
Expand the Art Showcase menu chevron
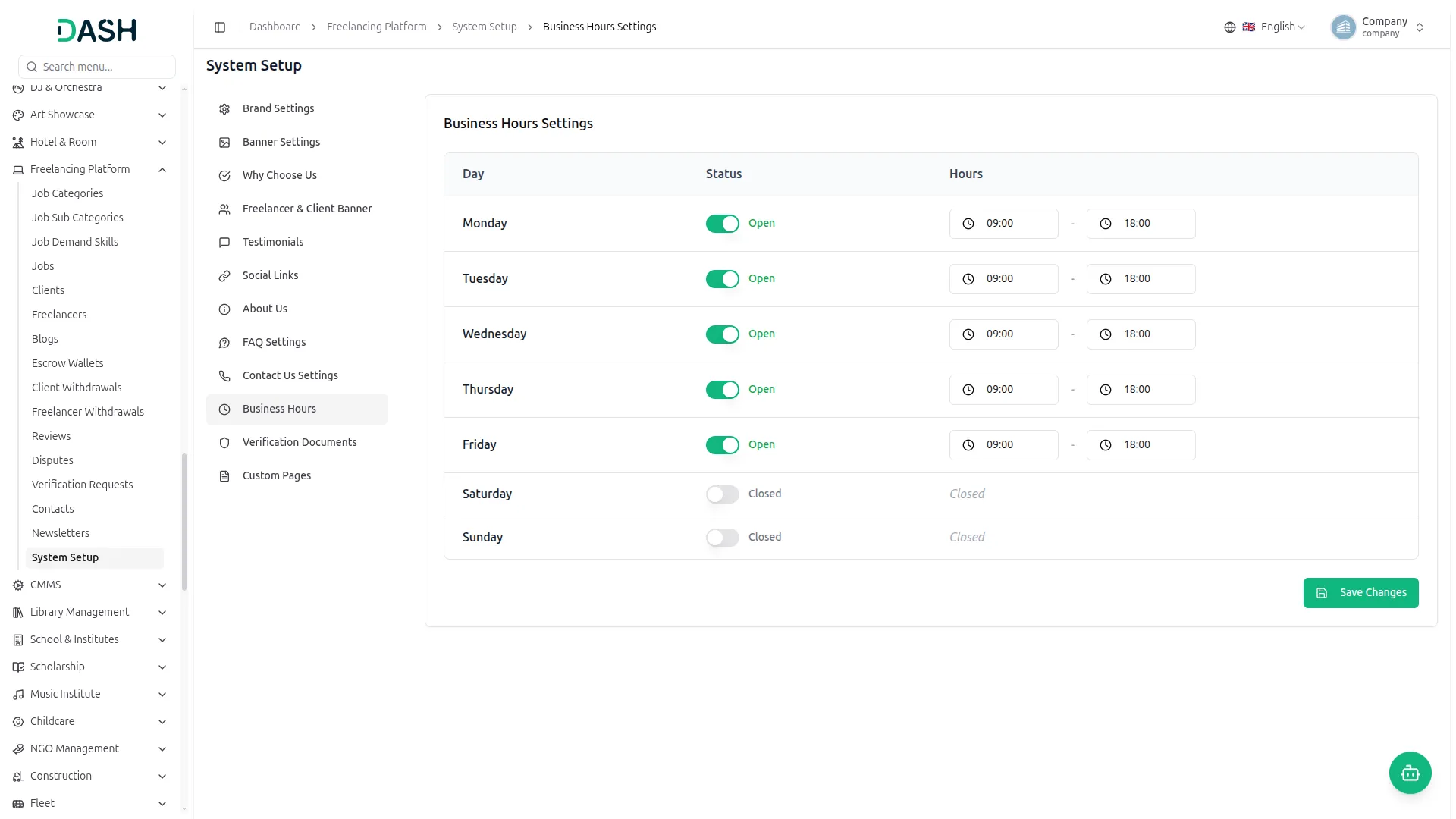point(162,115)
